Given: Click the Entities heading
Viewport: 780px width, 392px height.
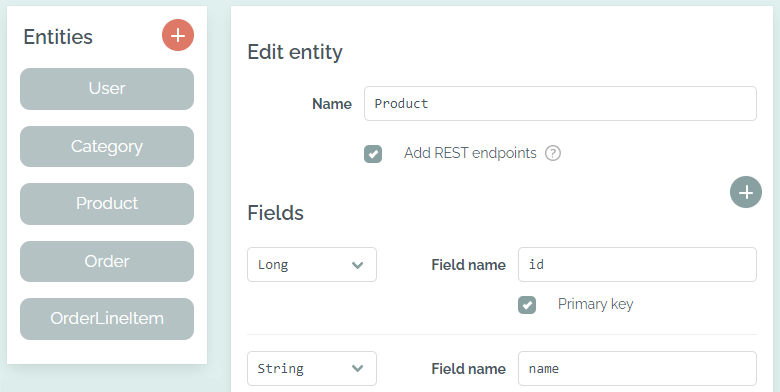Looking at the screenshot, I should 58,37.
